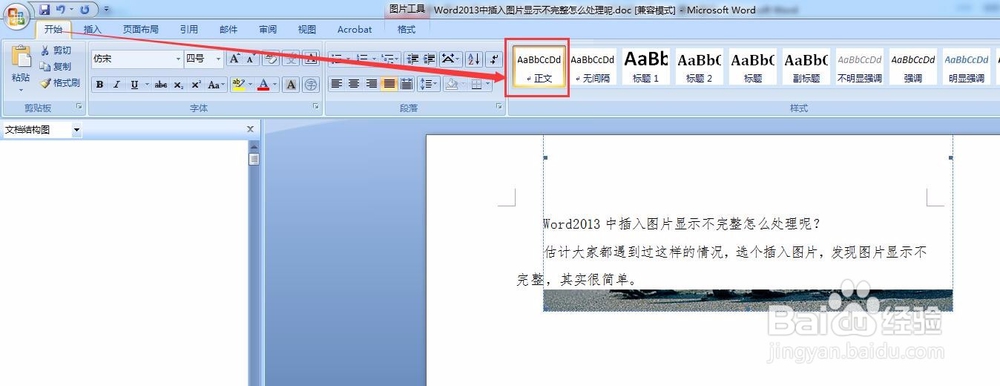This screenshot has width=1000, height=386.
Task: Show paragraph marks icon
Action: click(x=494, y=59)
